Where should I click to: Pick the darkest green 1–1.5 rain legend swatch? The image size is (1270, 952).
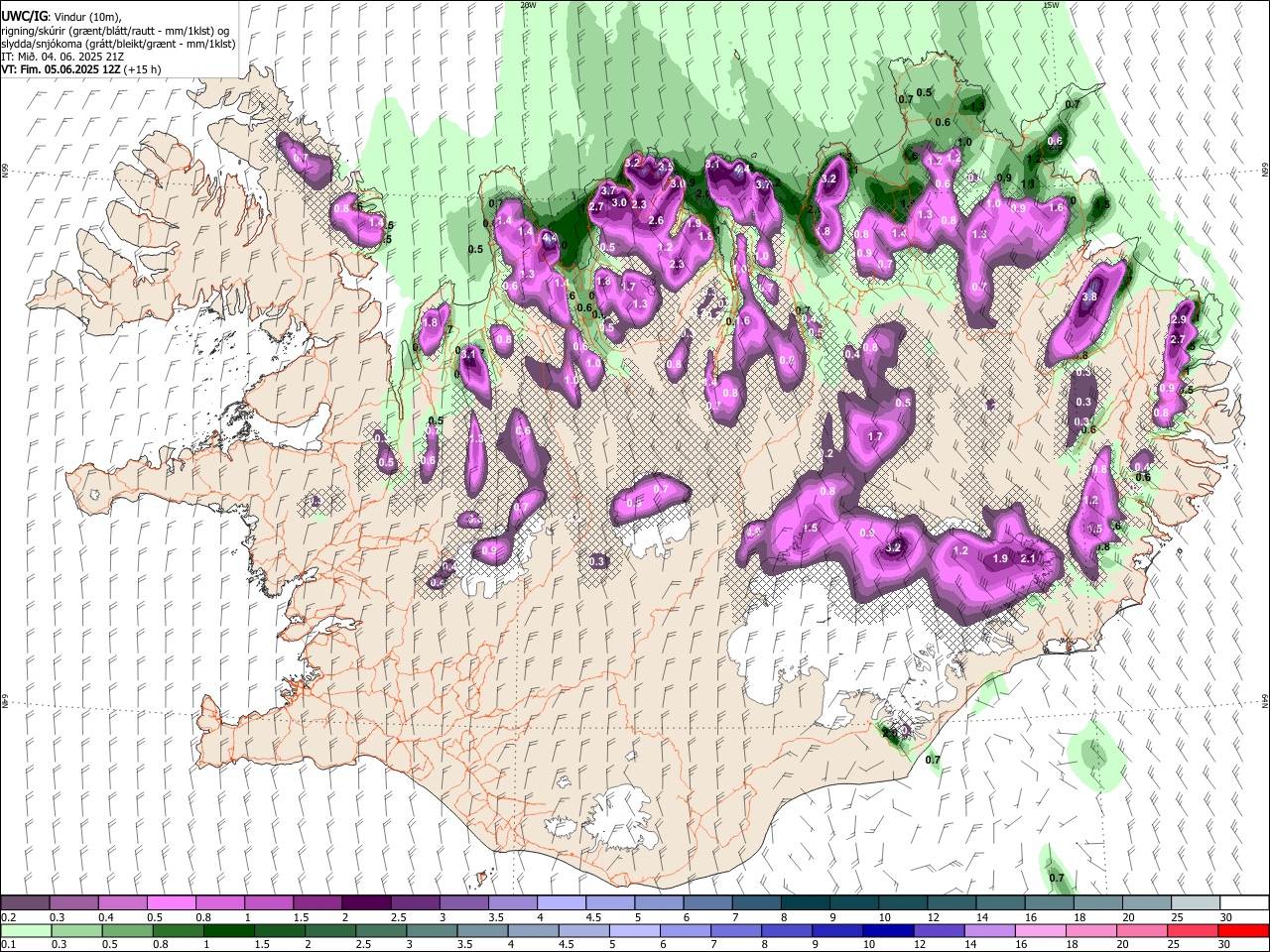pos(228,930)
